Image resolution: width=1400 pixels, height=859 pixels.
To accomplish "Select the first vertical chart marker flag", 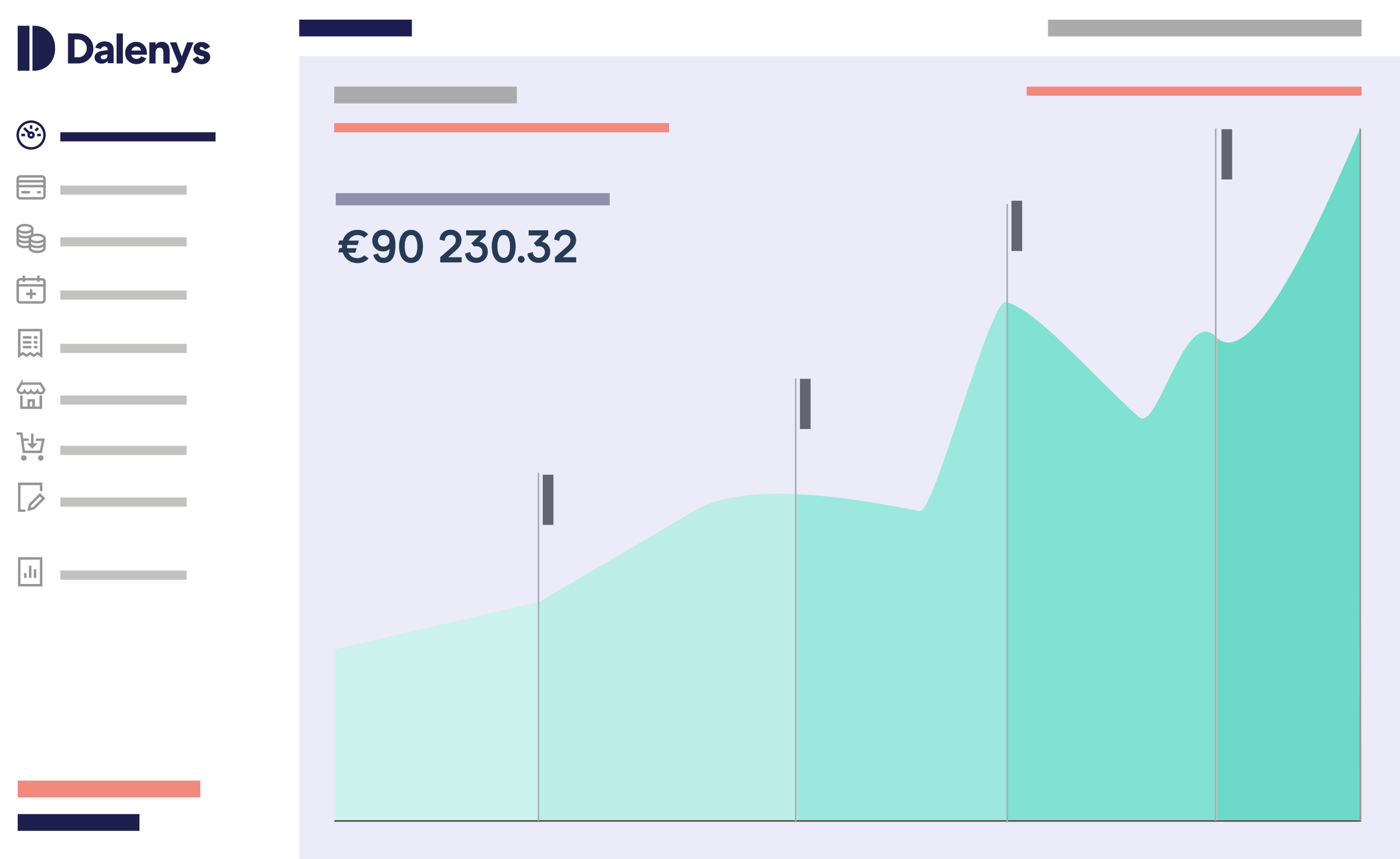I will 548,500.
